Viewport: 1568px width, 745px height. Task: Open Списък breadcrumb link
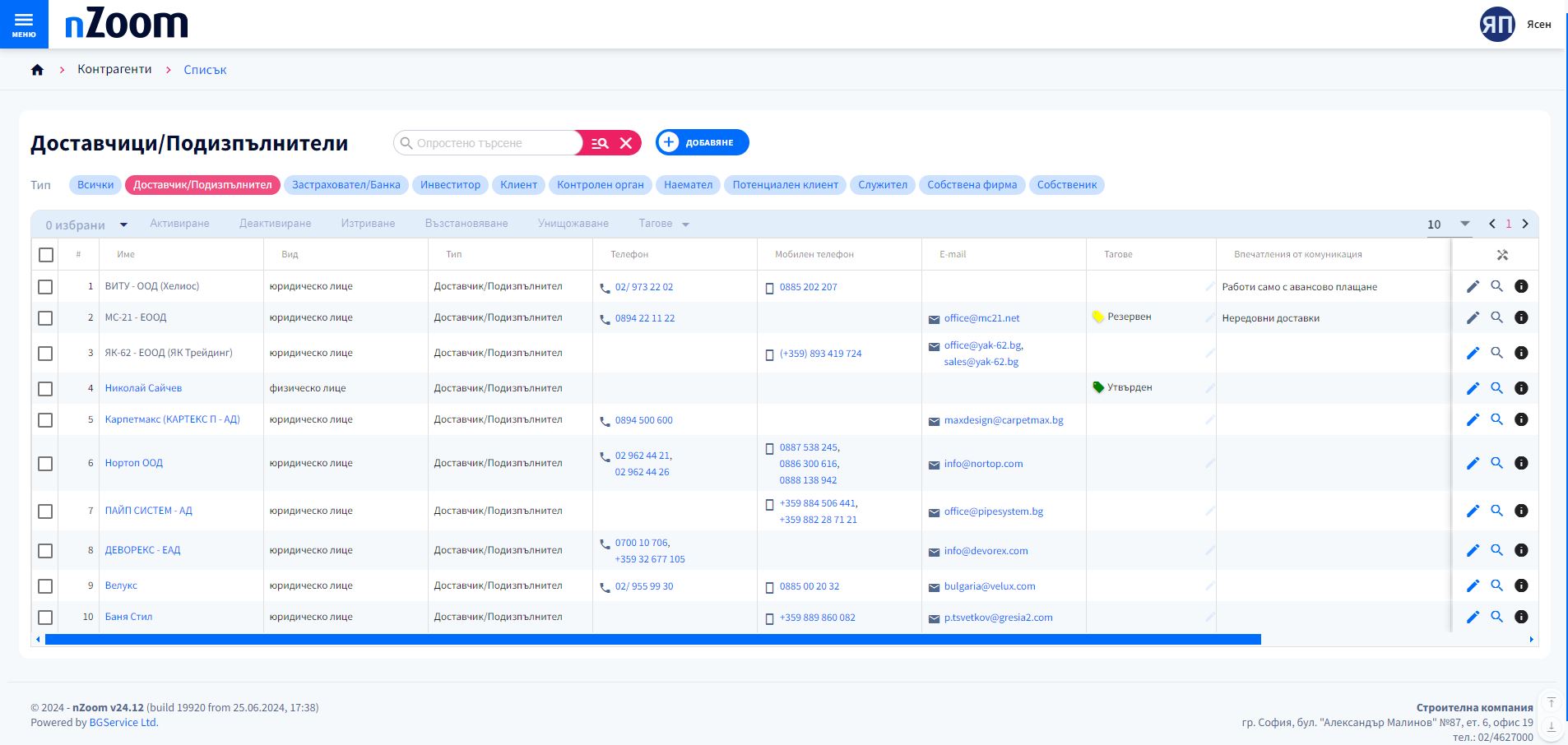pos(205,70)
